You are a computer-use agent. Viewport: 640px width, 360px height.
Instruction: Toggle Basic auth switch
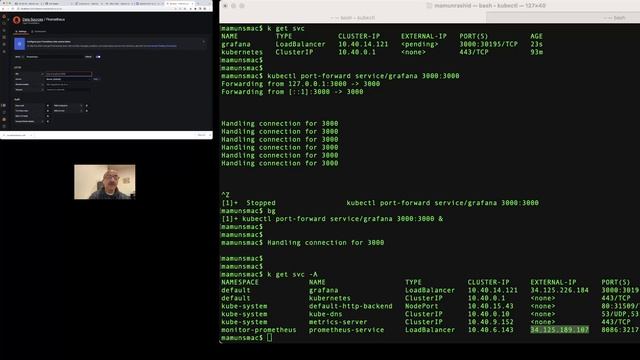48,105
